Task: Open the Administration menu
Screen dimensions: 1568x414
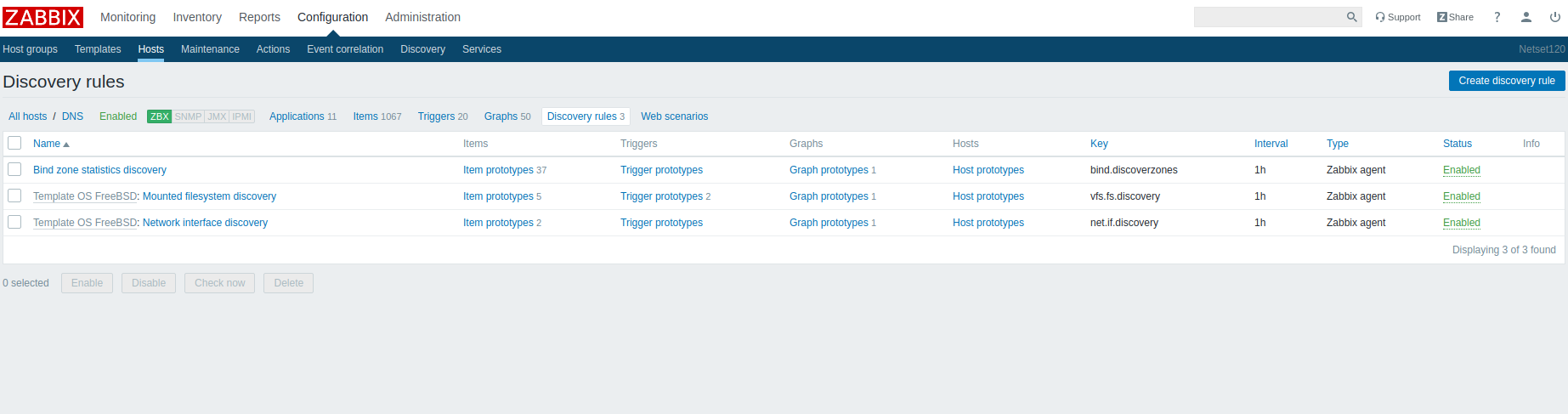Action: click(422, 17)
